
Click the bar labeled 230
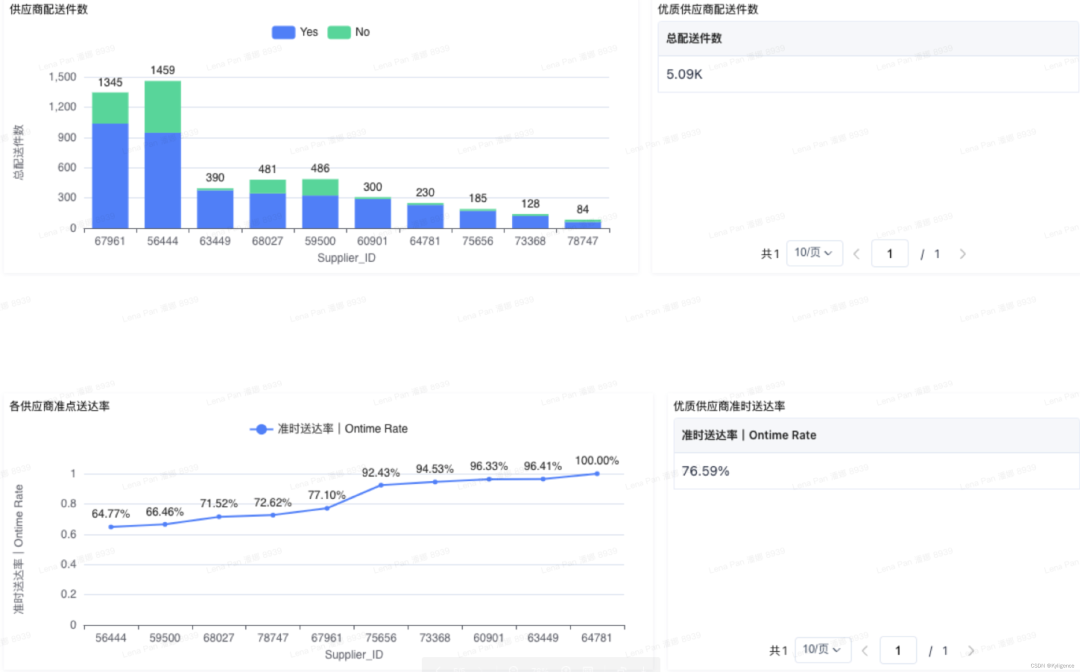[425, 216]
